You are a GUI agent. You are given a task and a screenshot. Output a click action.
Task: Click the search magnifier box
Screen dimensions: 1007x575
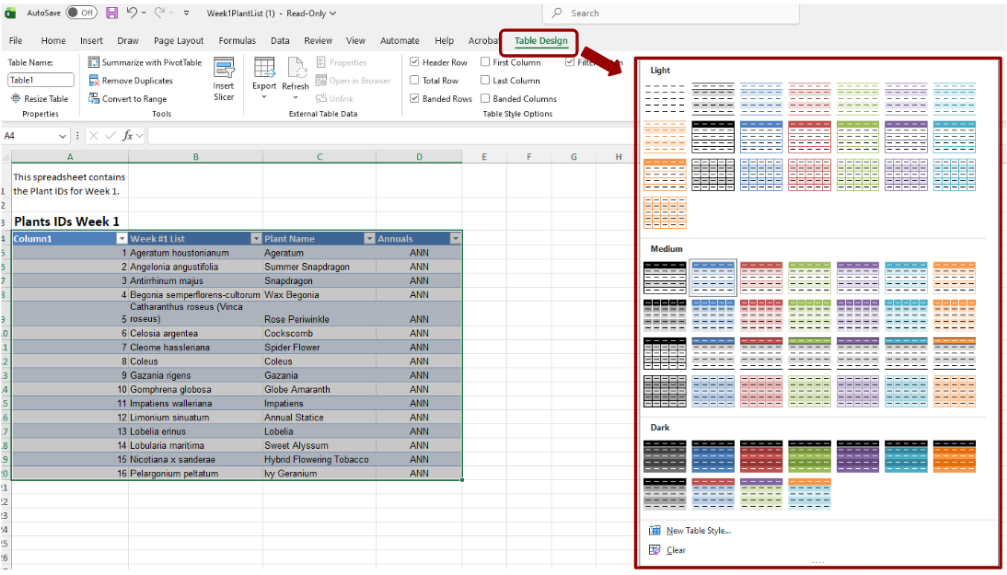coord(671,13)
